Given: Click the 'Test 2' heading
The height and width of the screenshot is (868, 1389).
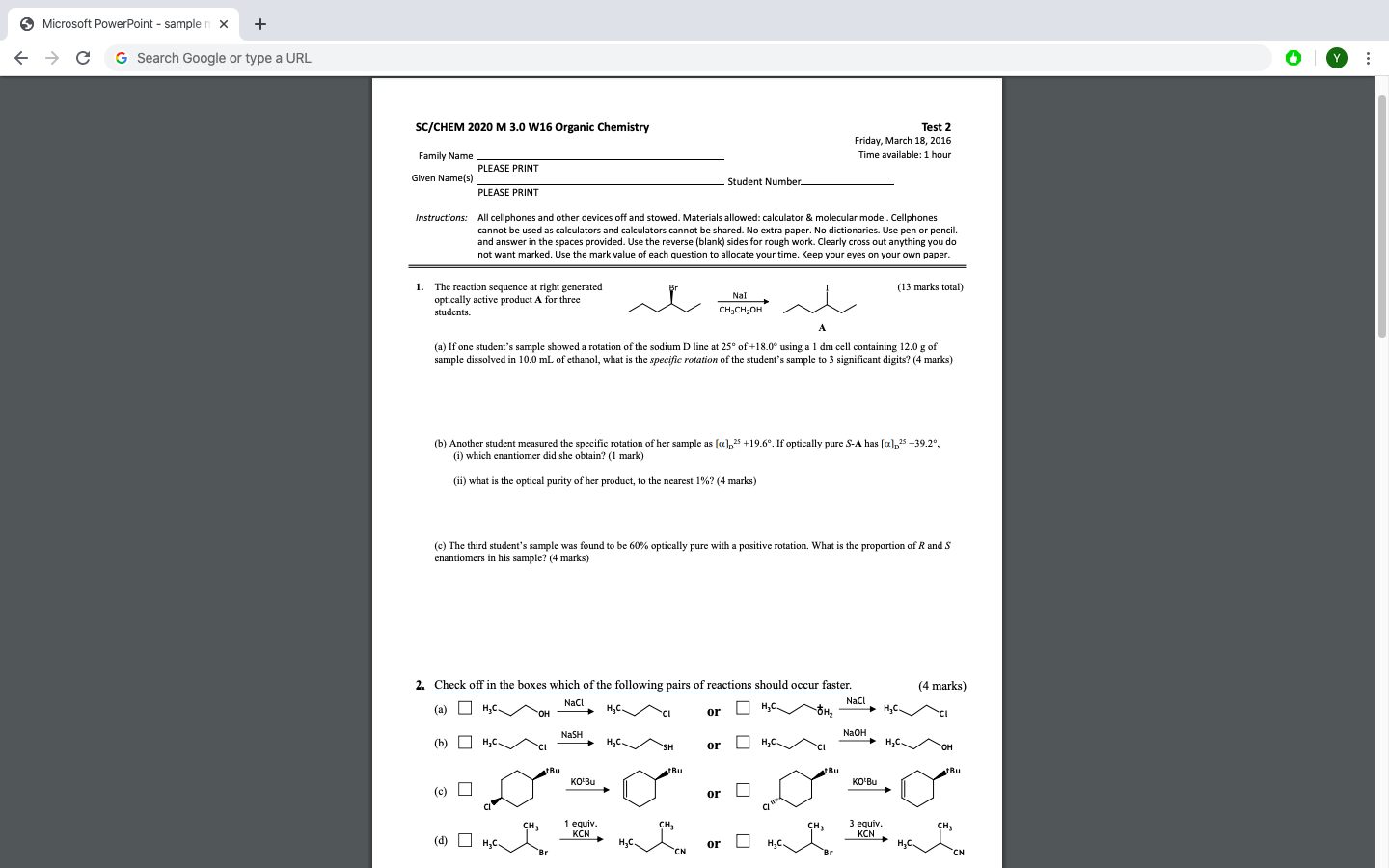Looking at the screenshot, I should tap(936, 127).
